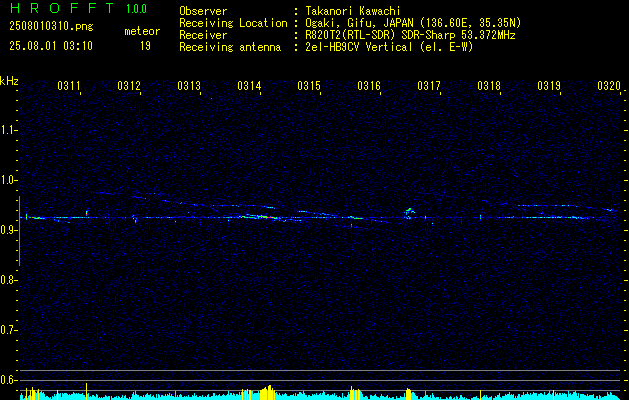
Task: Click the Ogaki, Gifu, JAPAN location text
Action: coord(413,23)
